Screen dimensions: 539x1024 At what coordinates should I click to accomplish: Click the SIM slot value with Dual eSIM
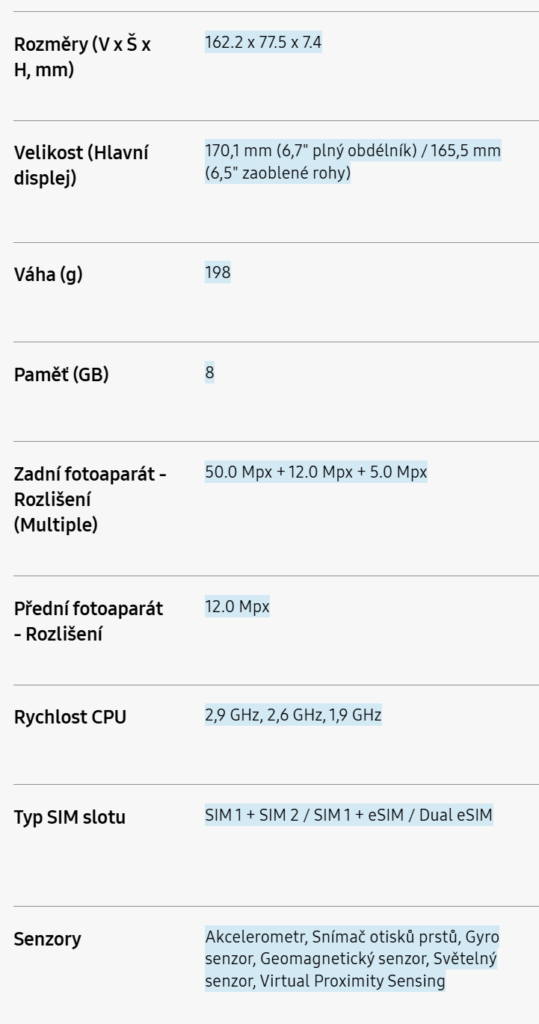click(x=349, y=815)
